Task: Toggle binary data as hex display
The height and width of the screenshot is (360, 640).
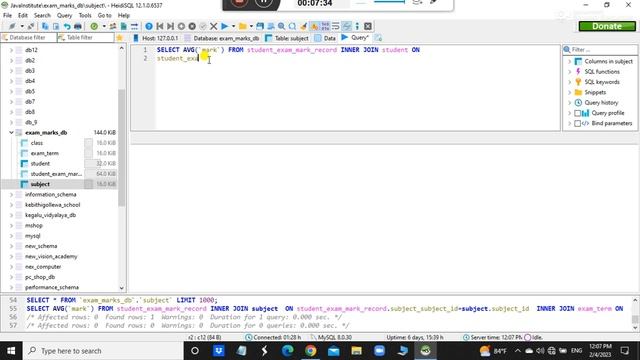Action: point(325,26)
